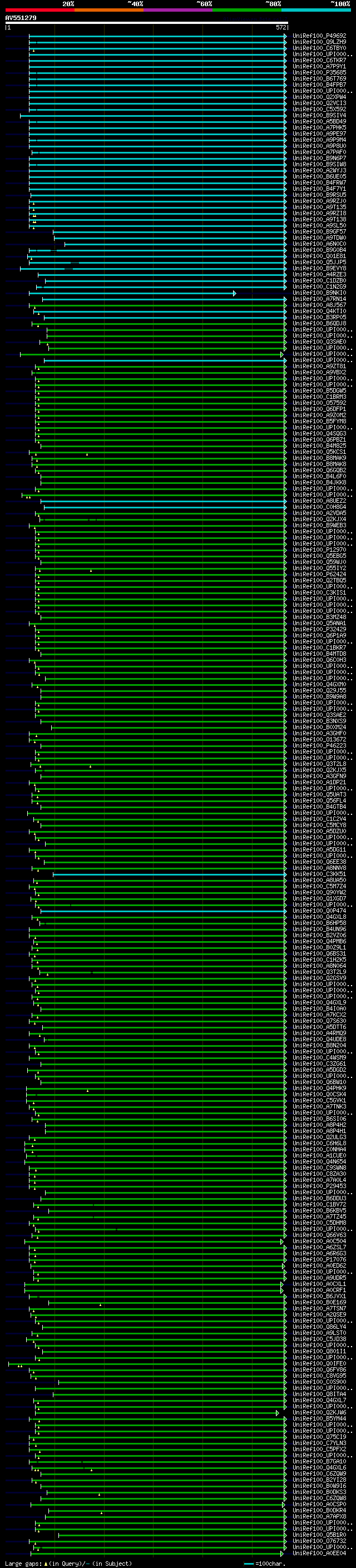Select label UniRef100_Q5JJP5
This screenshot has height=1568, width=356.
(x=319, y=263)
